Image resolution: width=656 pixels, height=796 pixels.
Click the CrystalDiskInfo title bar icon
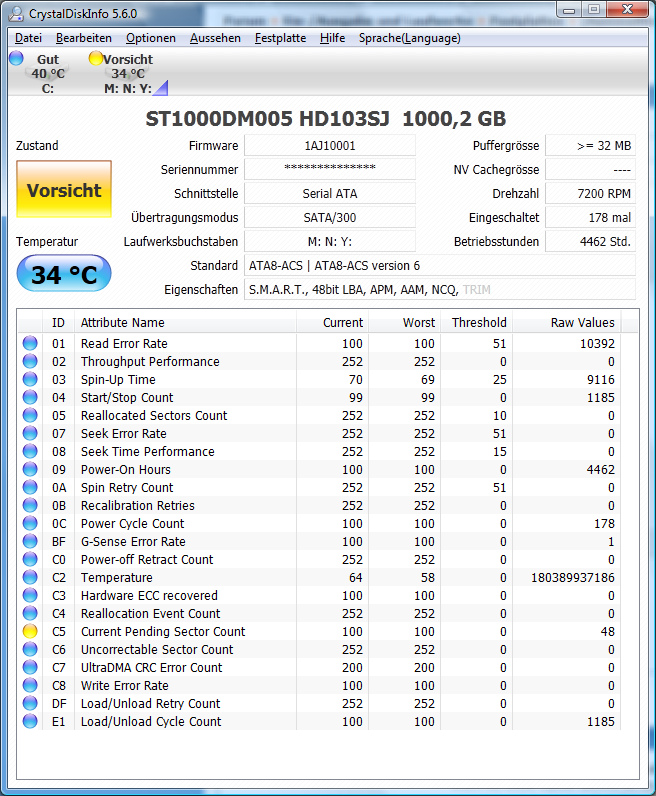tap(16, 14)
